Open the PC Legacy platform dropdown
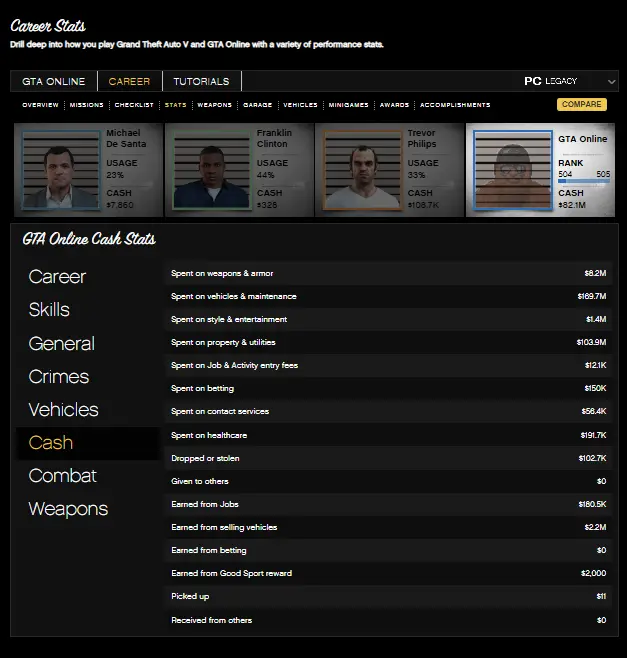Viewport: 627px width, 658px height. [569, 81]
